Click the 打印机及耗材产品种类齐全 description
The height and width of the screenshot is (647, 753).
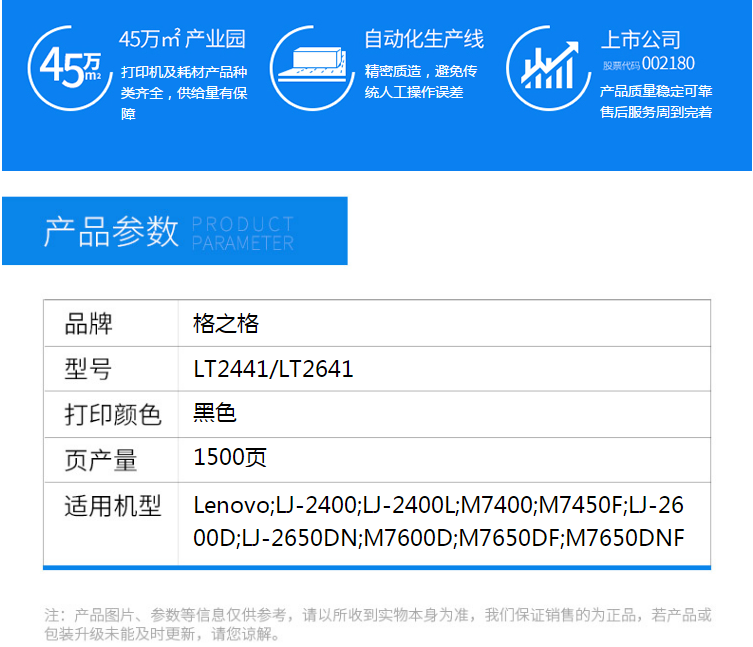pos(184,93)
